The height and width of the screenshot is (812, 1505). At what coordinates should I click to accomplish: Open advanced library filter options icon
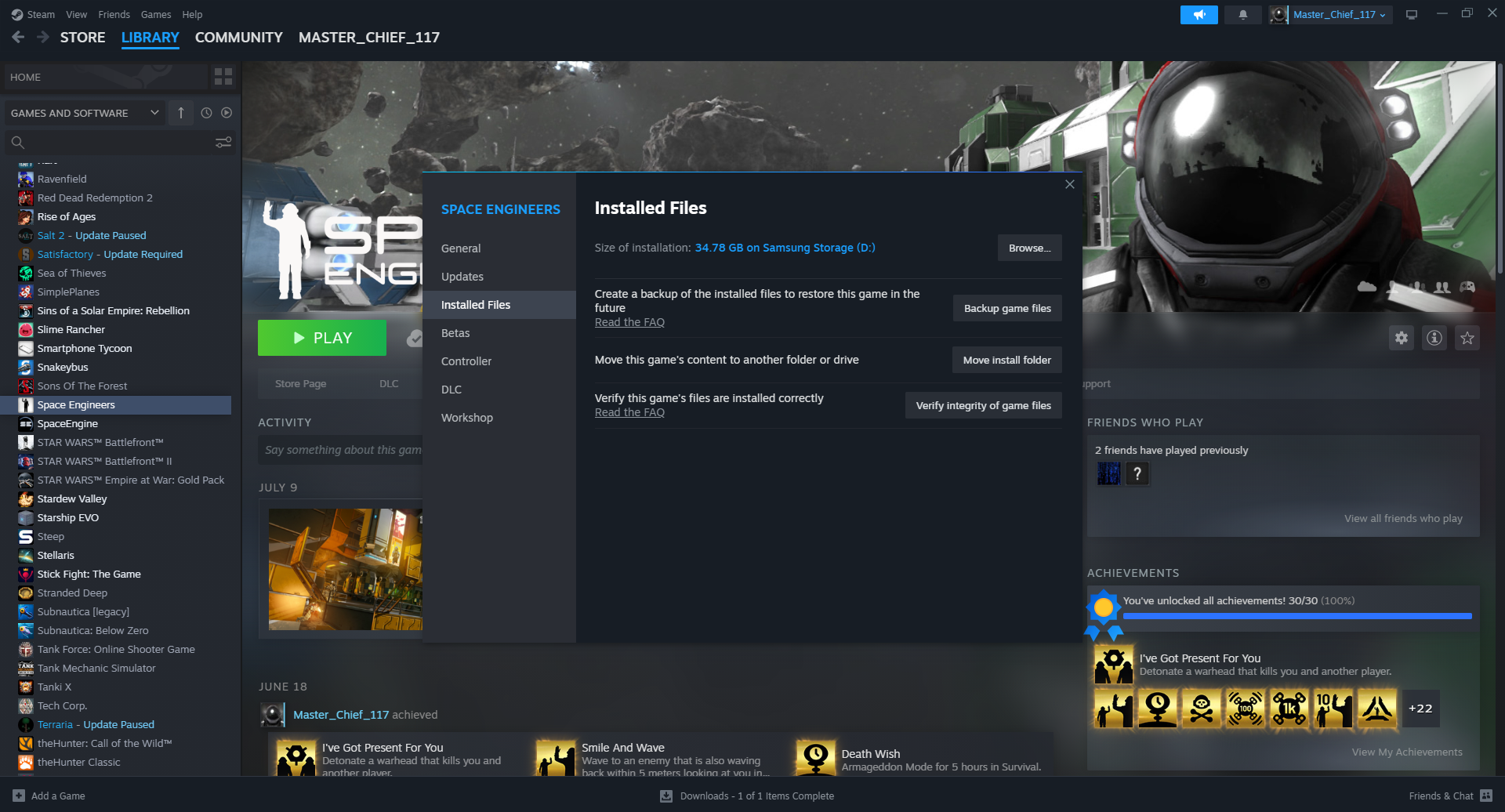point(223,142)
